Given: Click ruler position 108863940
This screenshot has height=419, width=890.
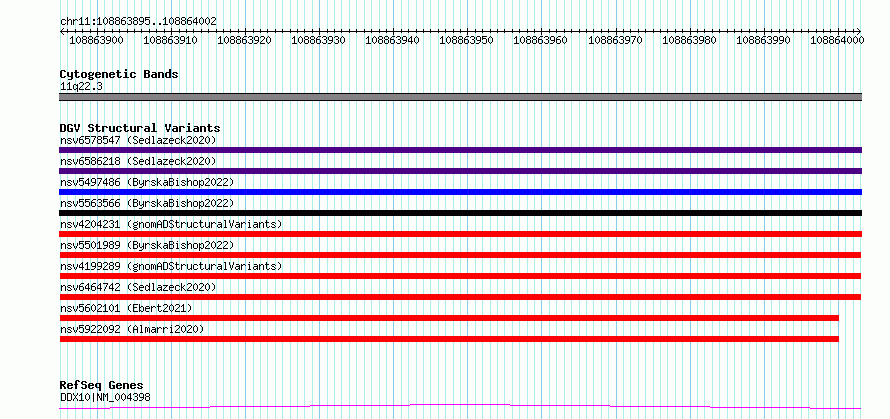Looking at the screenshot, I should [392, 40].
